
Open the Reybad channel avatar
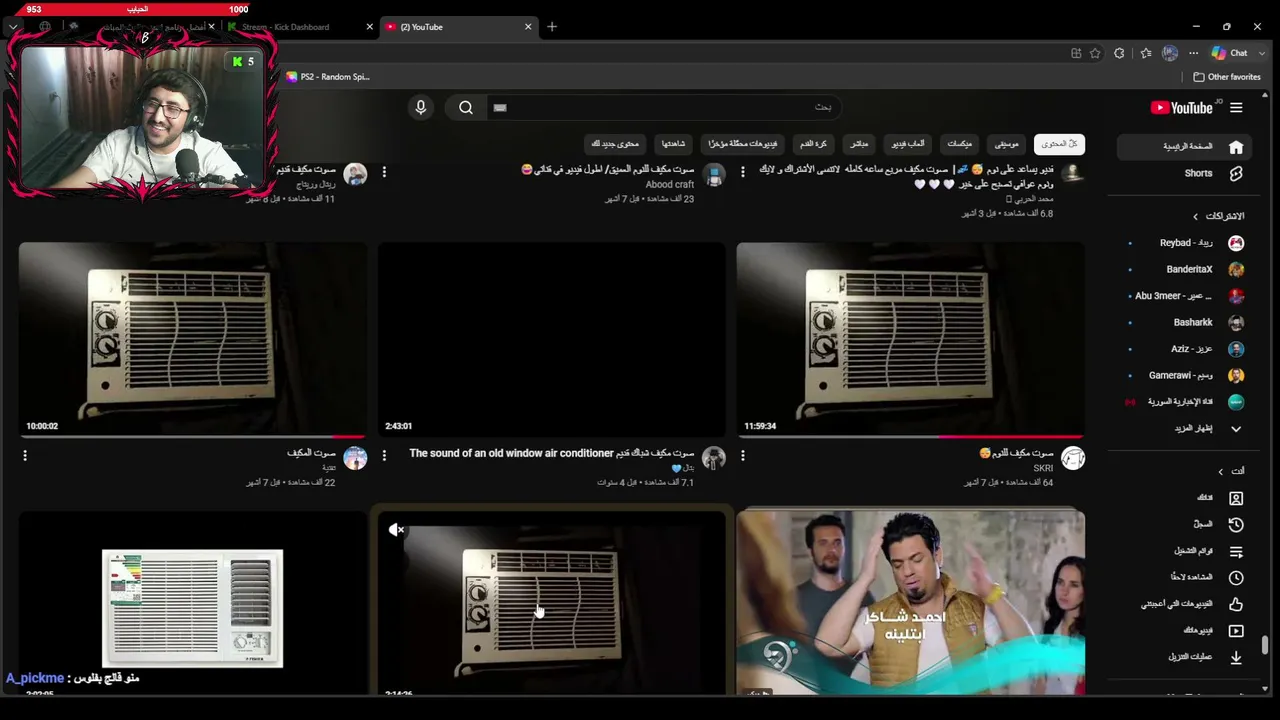[1236, 243]
